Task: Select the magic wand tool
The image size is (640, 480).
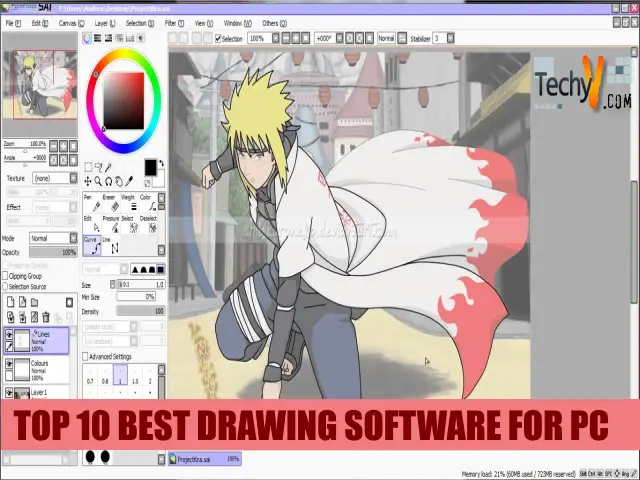Action: click(x=109, y=167)
